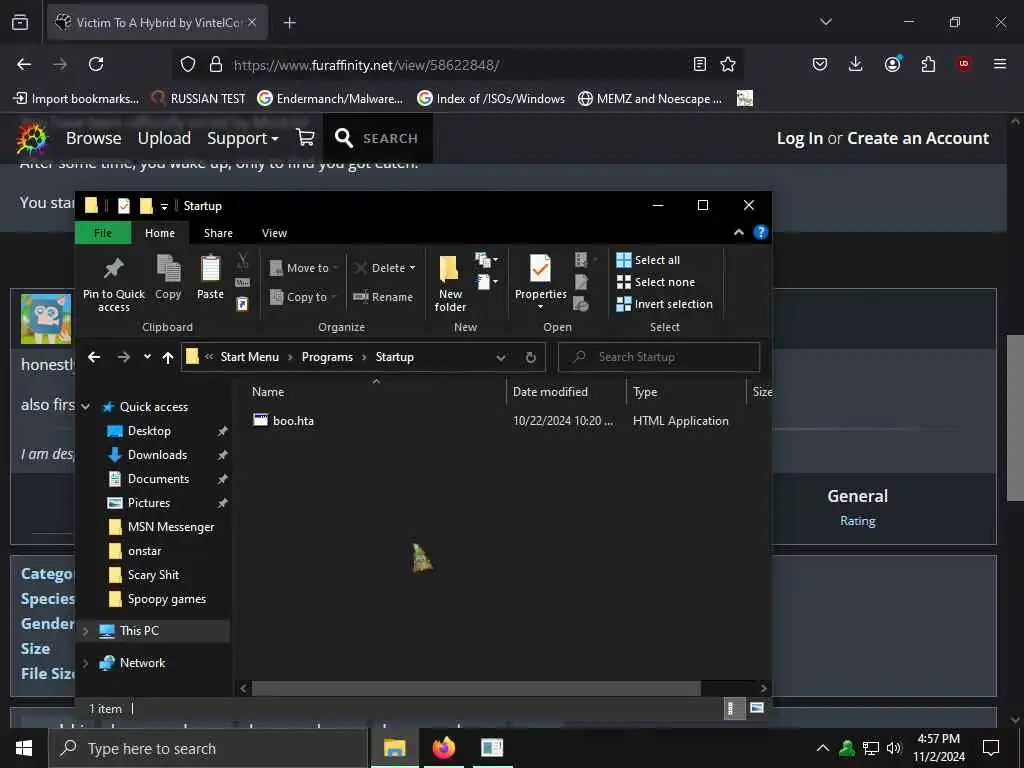Screen dimensions: 1024x768
Task: Go back in File Explorer
Action: click(x=94, y=357)
